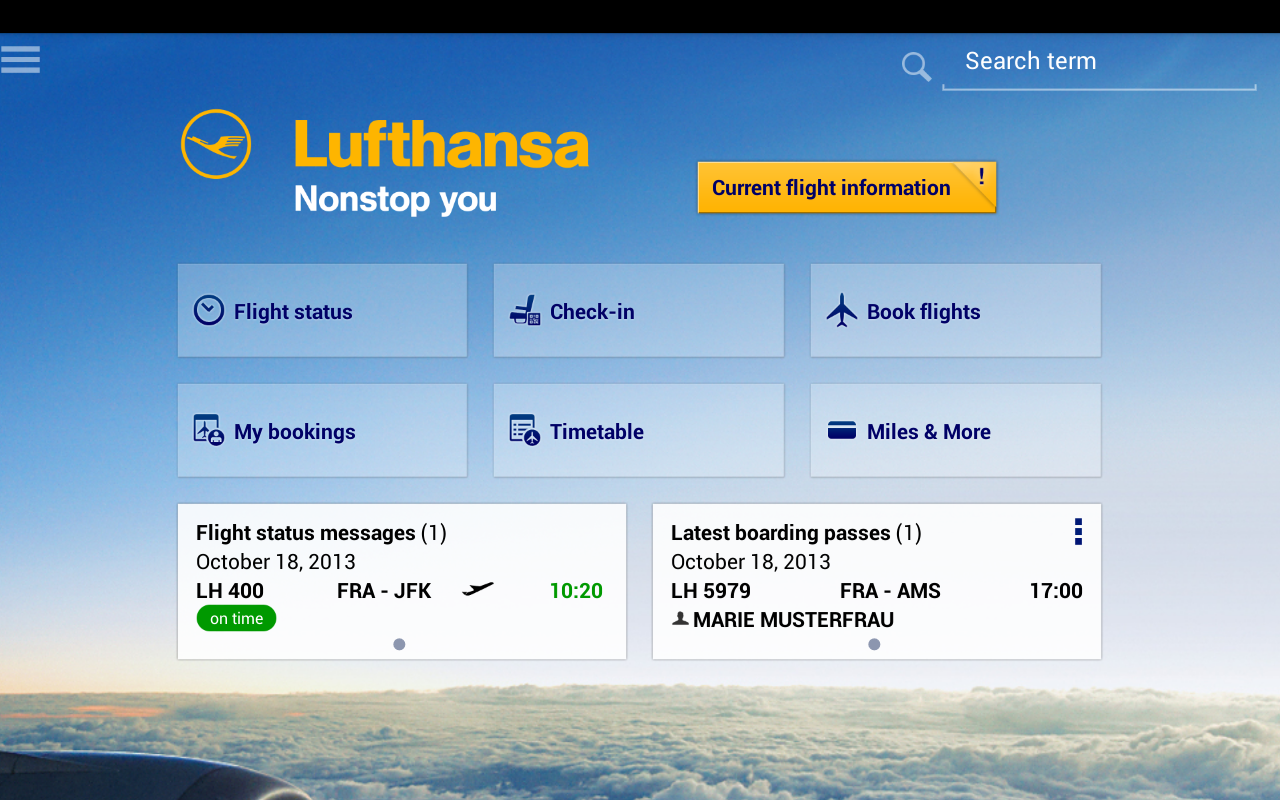Image resolution: width=1280 pixels, height=800 pixels.
Task: Click inside the Search term field
Action: point(1098,61)
